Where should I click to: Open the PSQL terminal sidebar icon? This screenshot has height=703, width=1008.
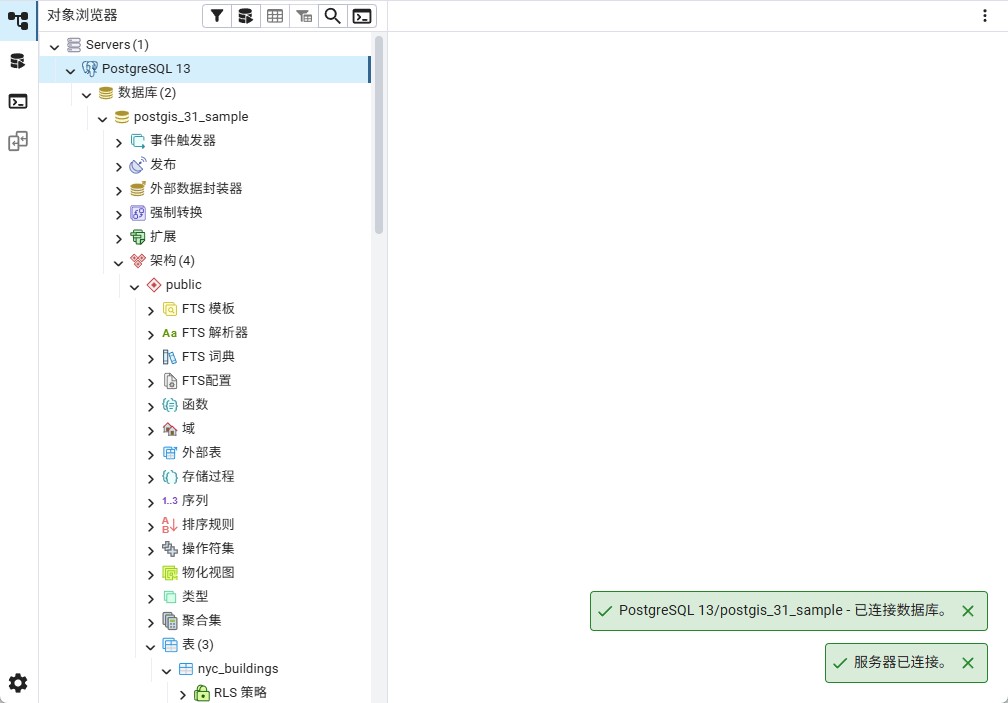18,102
